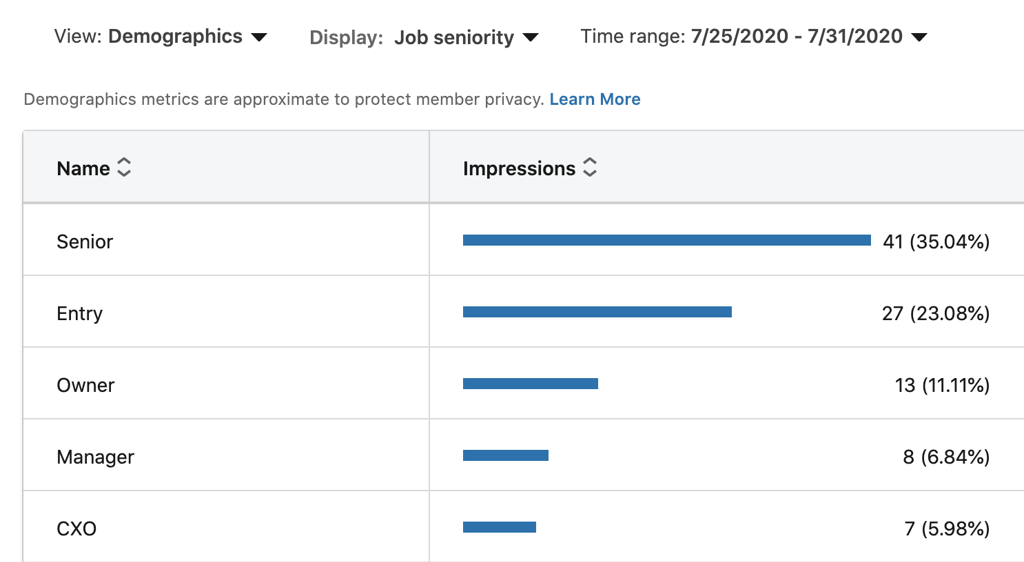Open the Display Job seniority dropdown

click(x=424, y=37)
